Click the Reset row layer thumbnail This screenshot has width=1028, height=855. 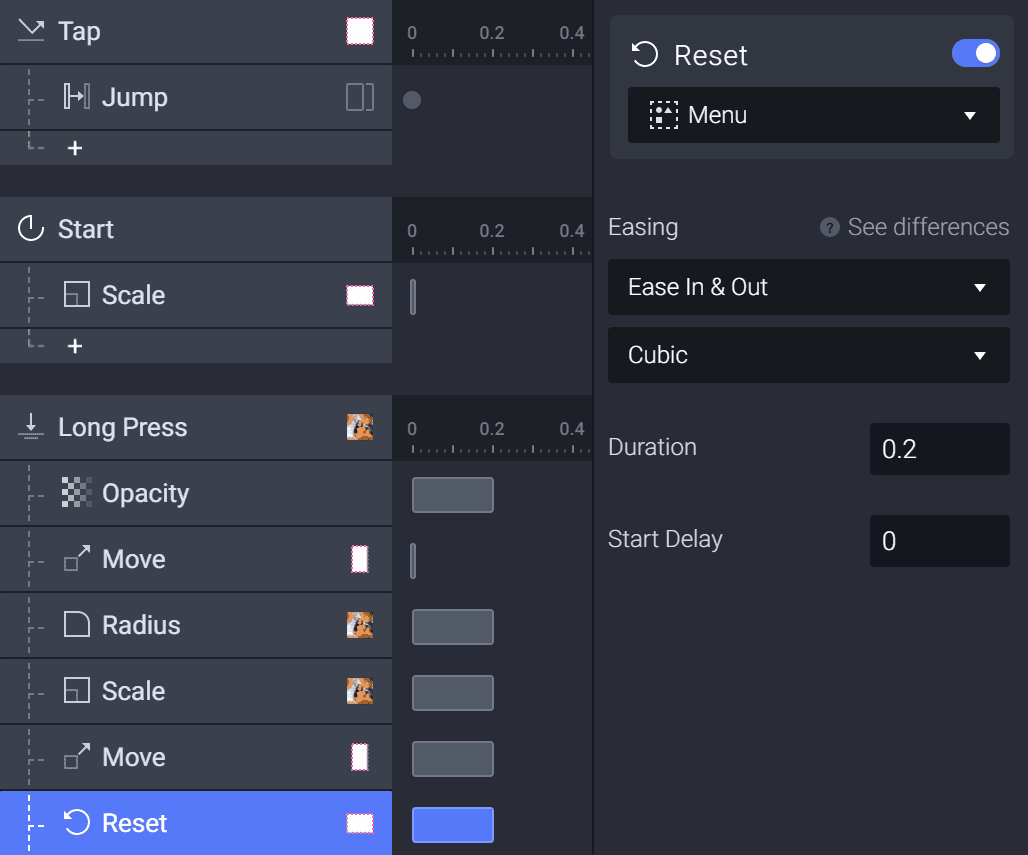pos(360,824)
